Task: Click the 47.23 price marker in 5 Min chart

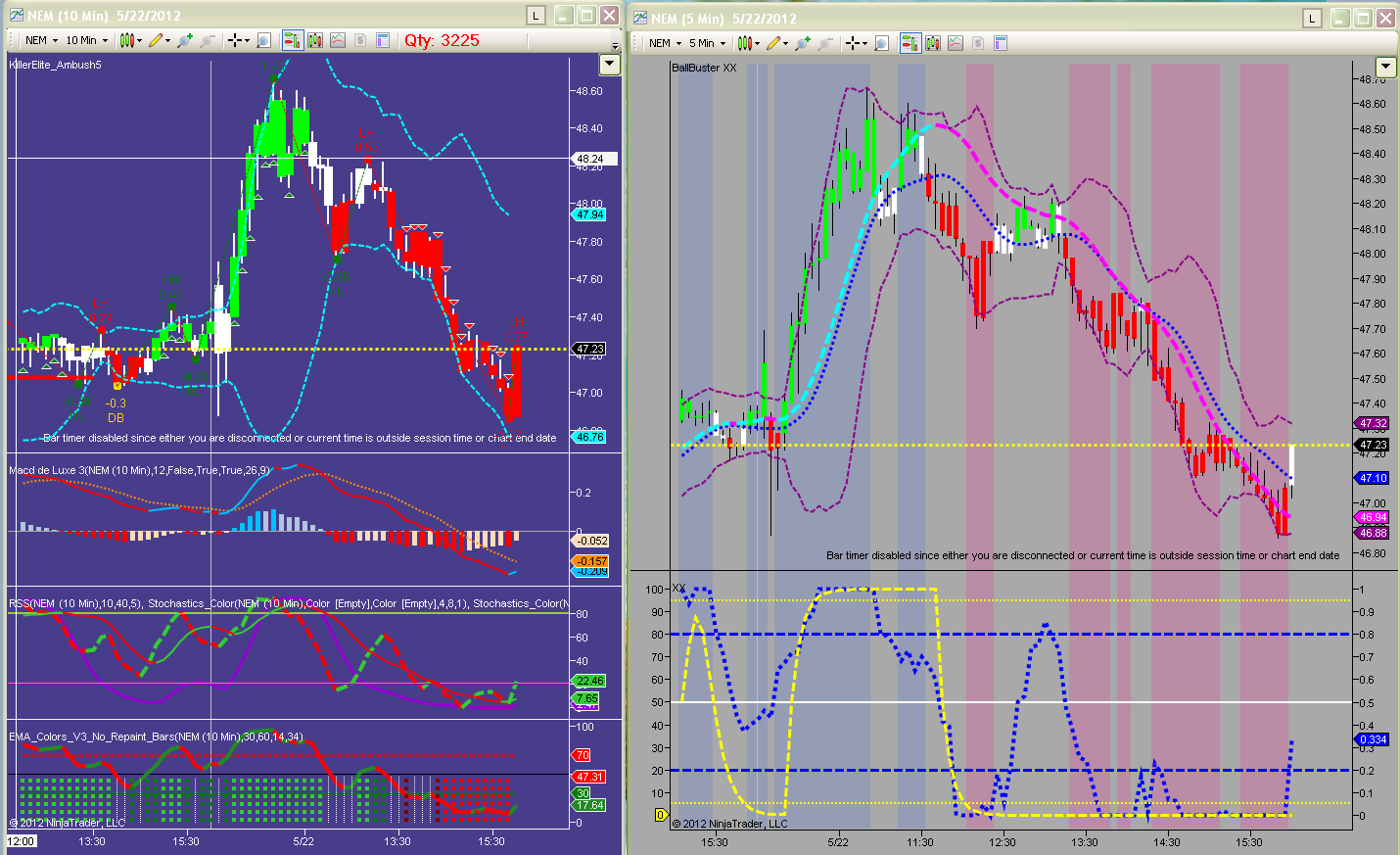Action: 1373,445
